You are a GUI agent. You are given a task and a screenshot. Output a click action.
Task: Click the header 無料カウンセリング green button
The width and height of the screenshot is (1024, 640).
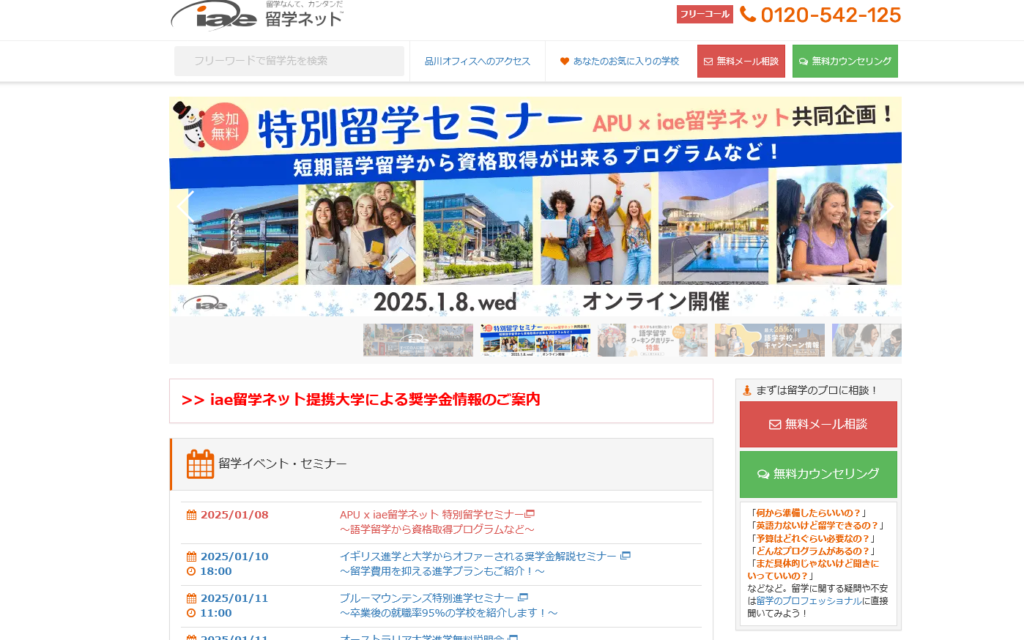coord(845,61)
